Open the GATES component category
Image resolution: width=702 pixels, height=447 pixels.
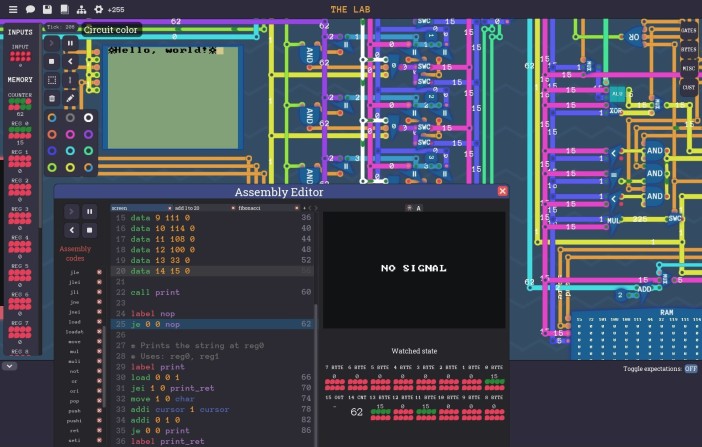click(x=688, y=30)
